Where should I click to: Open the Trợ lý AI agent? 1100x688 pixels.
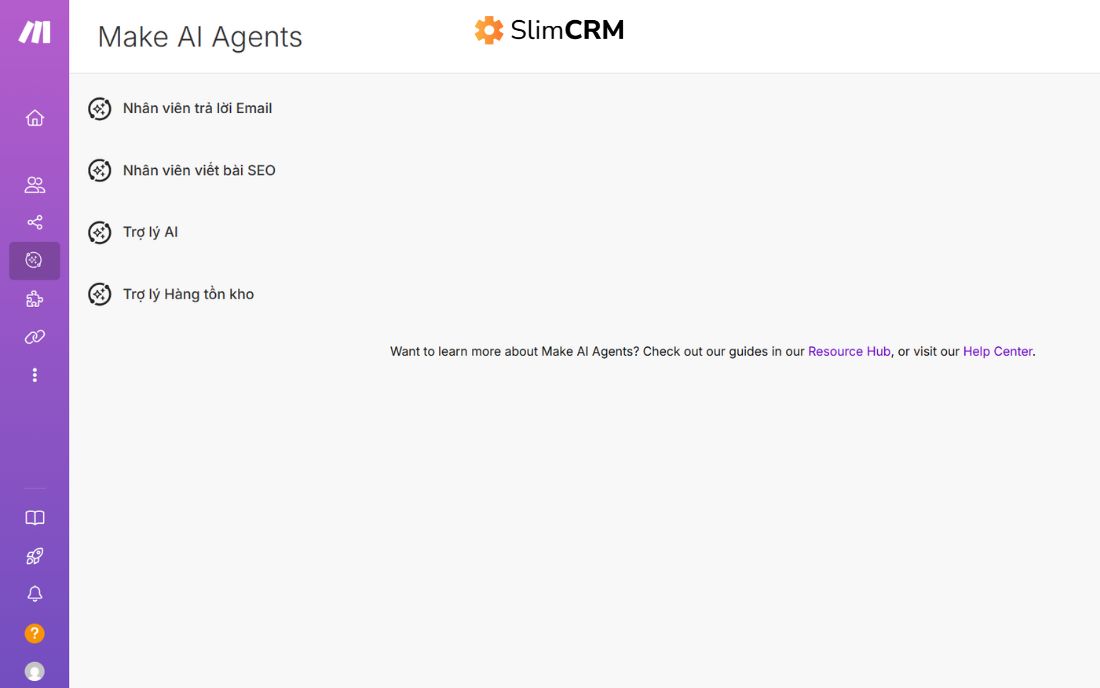coord(150,232)
